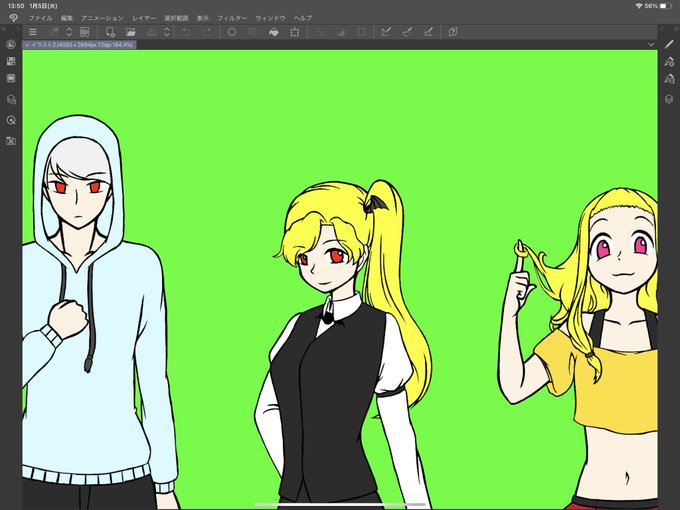Click the Scale/Rotate transform icon
680x510 pixels.
295,32
